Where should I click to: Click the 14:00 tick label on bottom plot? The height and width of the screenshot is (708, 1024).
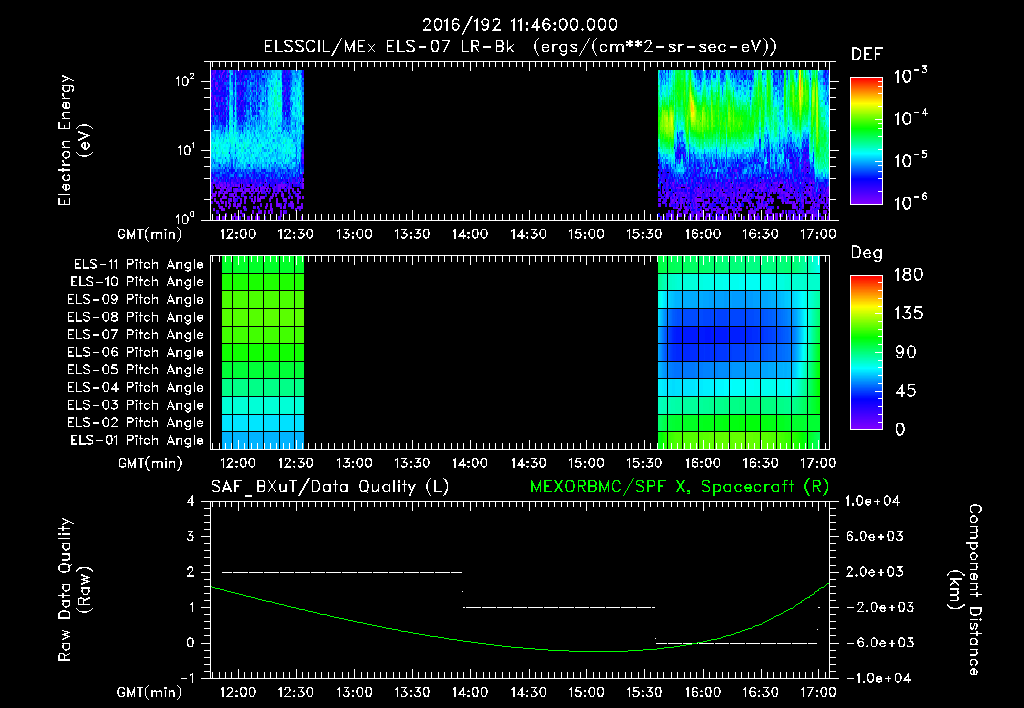point(470,692)
